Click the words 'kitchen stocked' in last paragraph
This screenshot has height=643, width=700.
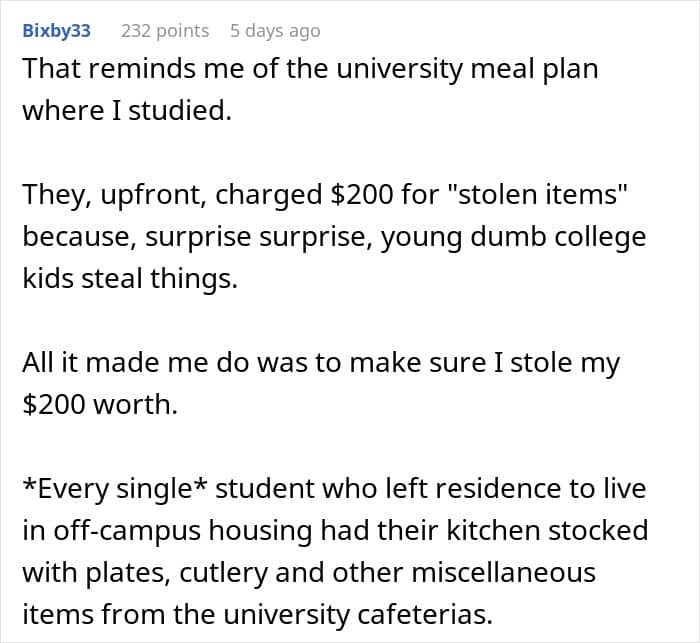click(x=547, y=530)
